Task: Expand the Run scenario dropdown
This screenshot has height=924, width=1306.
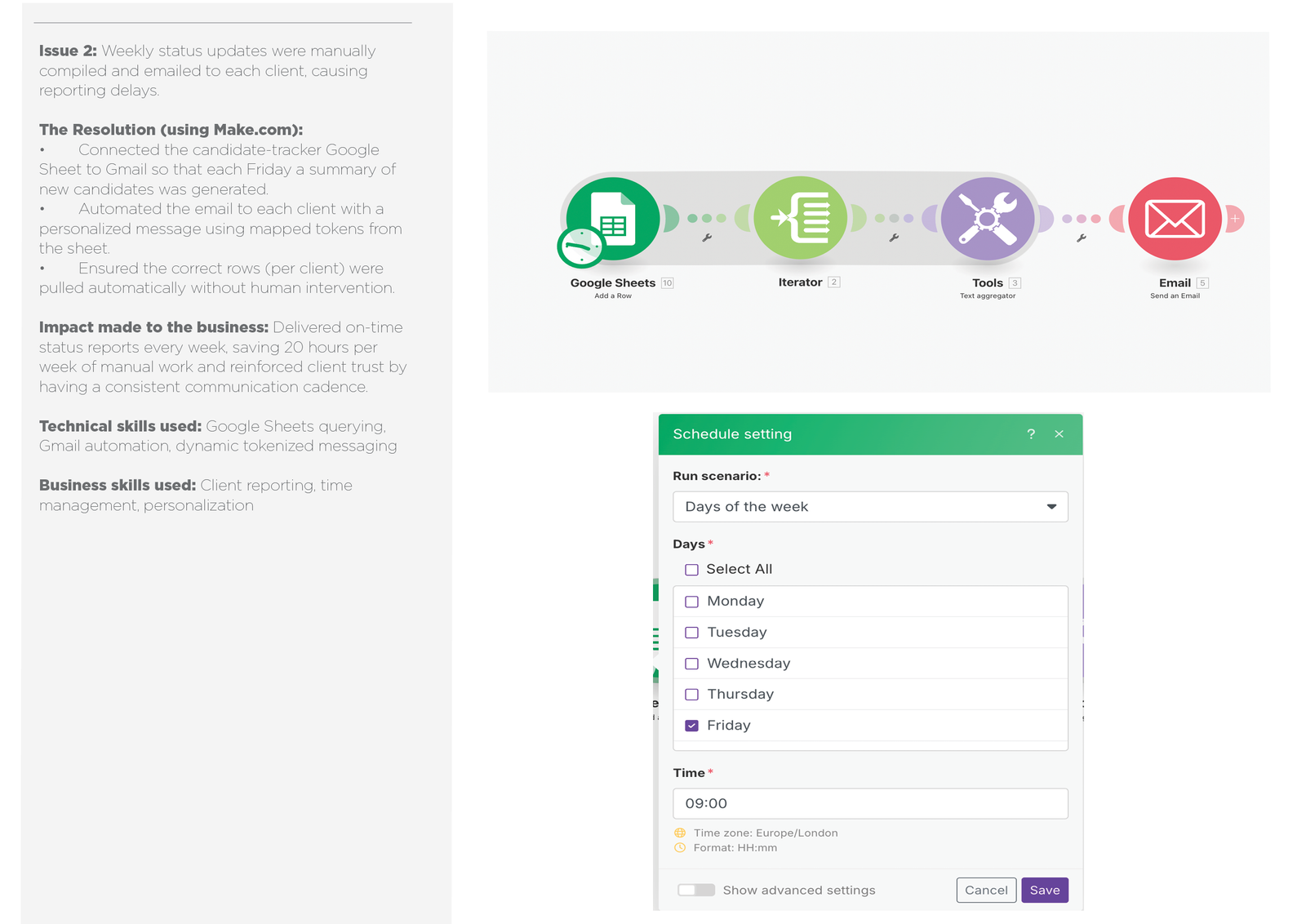Action: tap(870, 507)
